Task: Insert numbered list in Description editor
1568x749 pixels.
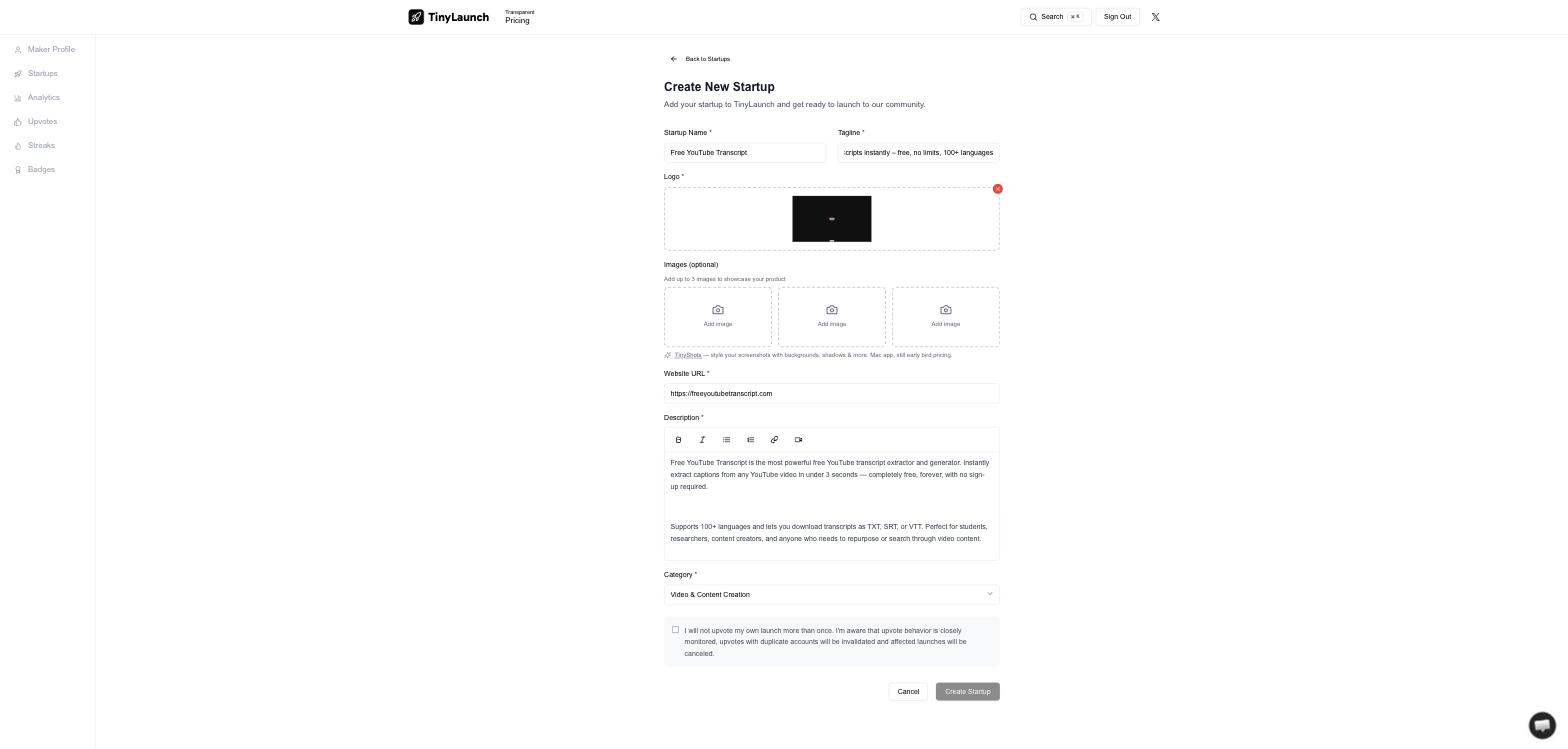Action: pos(750,440)
